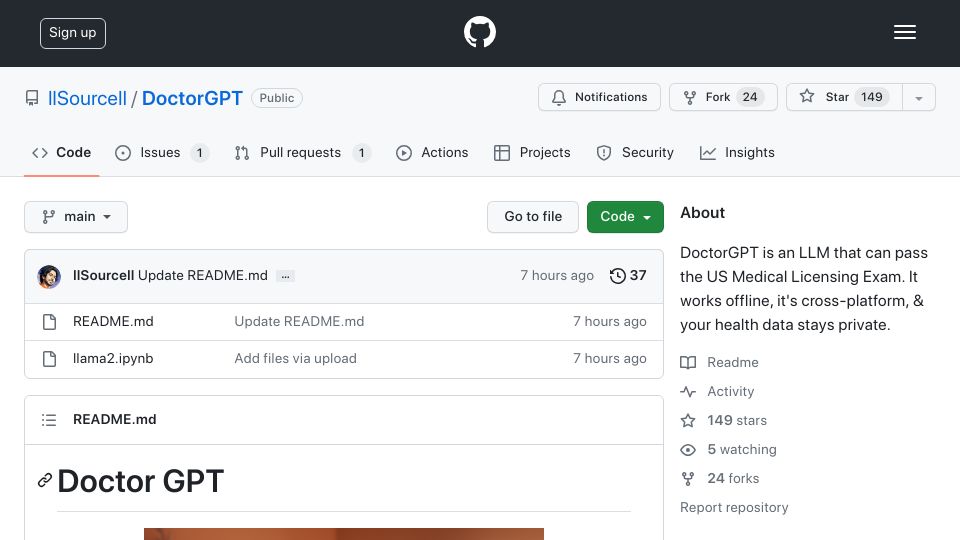Open the llama2.ipynb file
The image size is (960, 540).
[x=113, y=359]
